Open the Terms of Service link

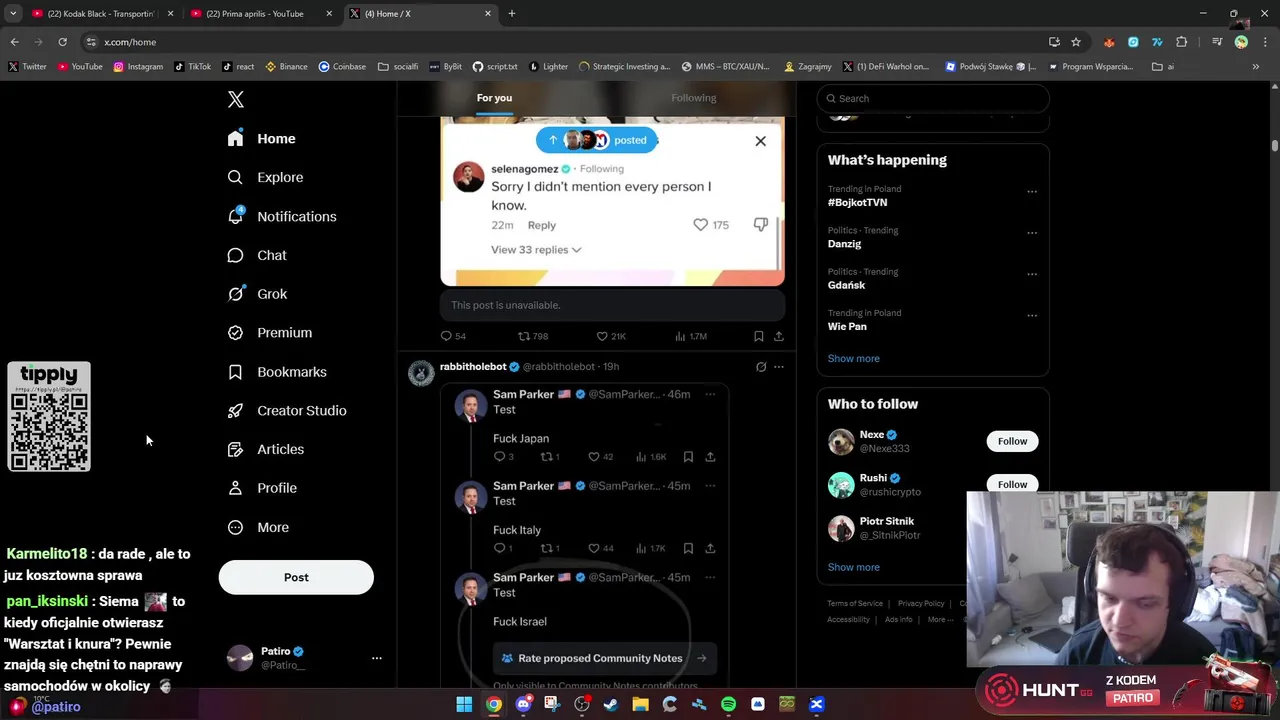[x=855, y=603]
